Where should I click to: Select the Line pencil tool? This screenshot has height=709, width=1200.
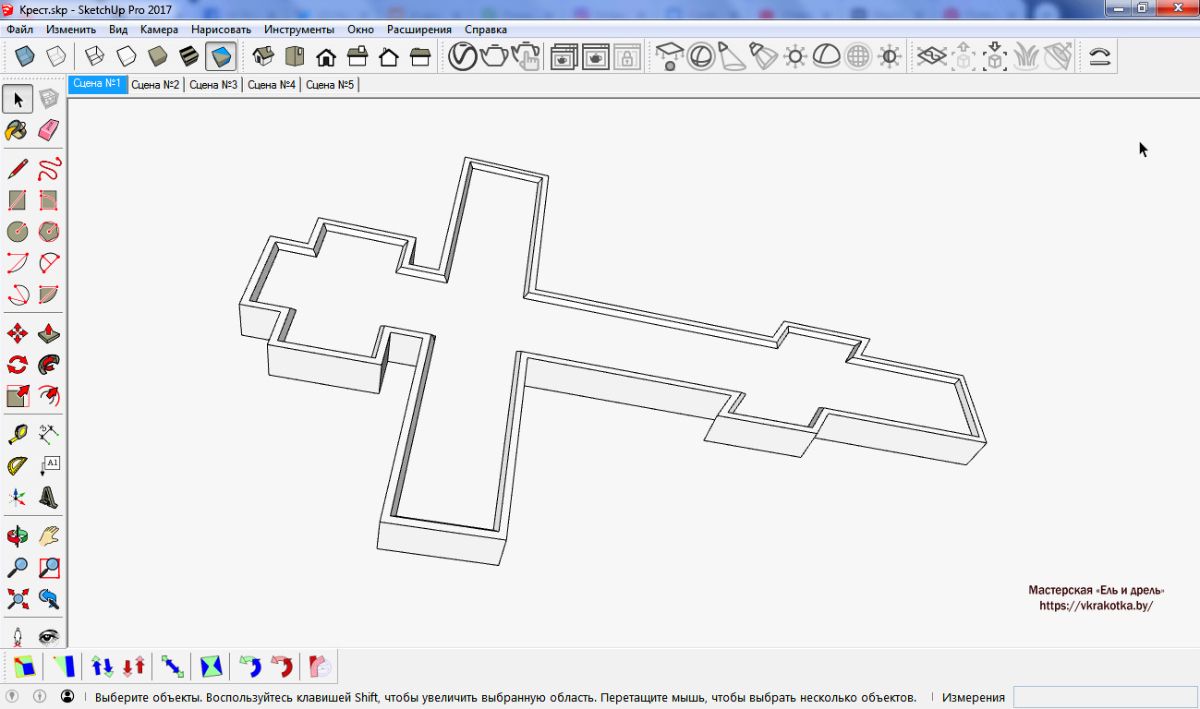pos(17,168)
